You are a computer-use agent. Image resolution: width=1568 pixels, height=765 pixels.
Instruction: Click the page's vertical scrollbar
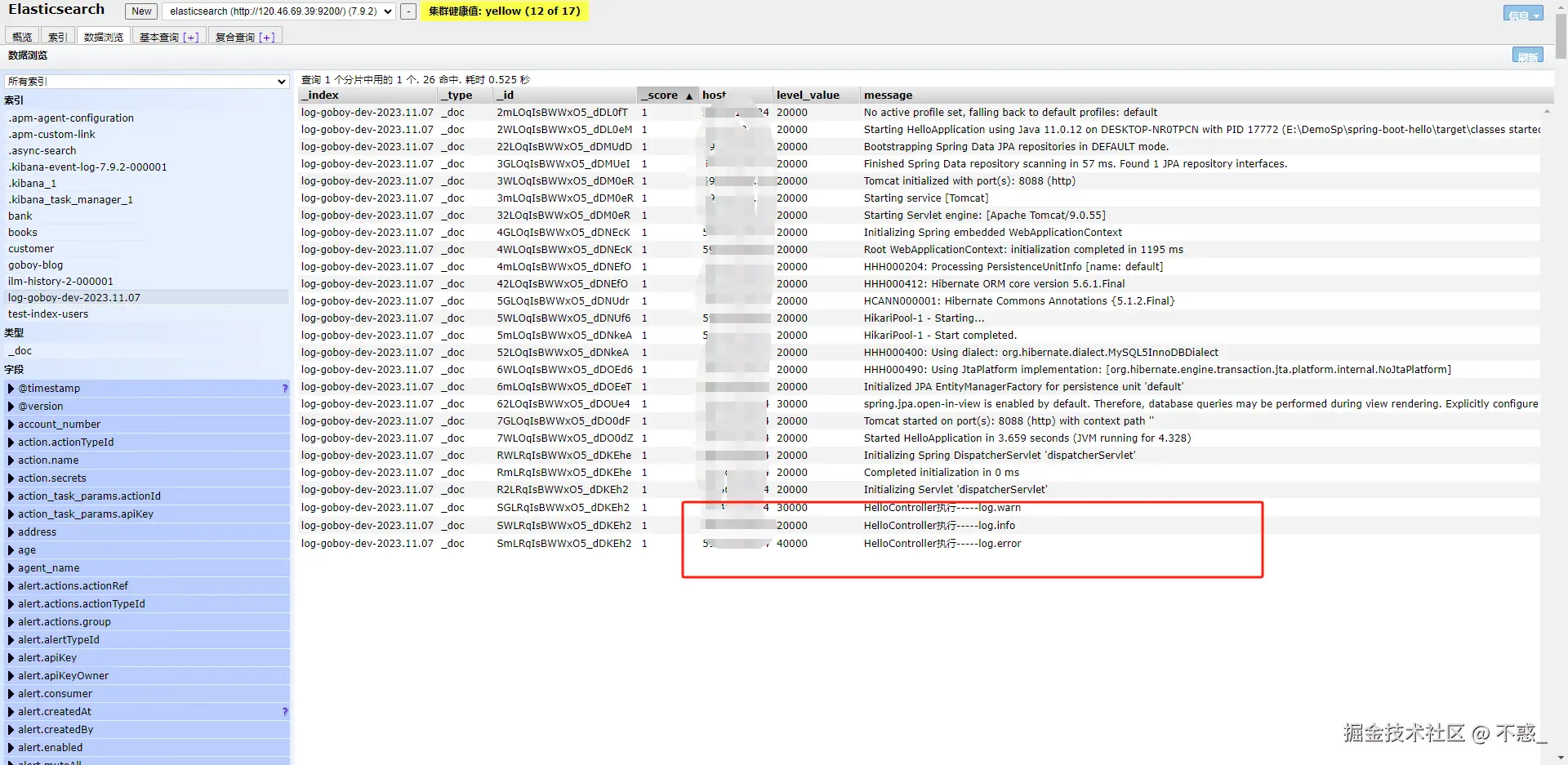pyautogui.click(x=1561, y=37)
